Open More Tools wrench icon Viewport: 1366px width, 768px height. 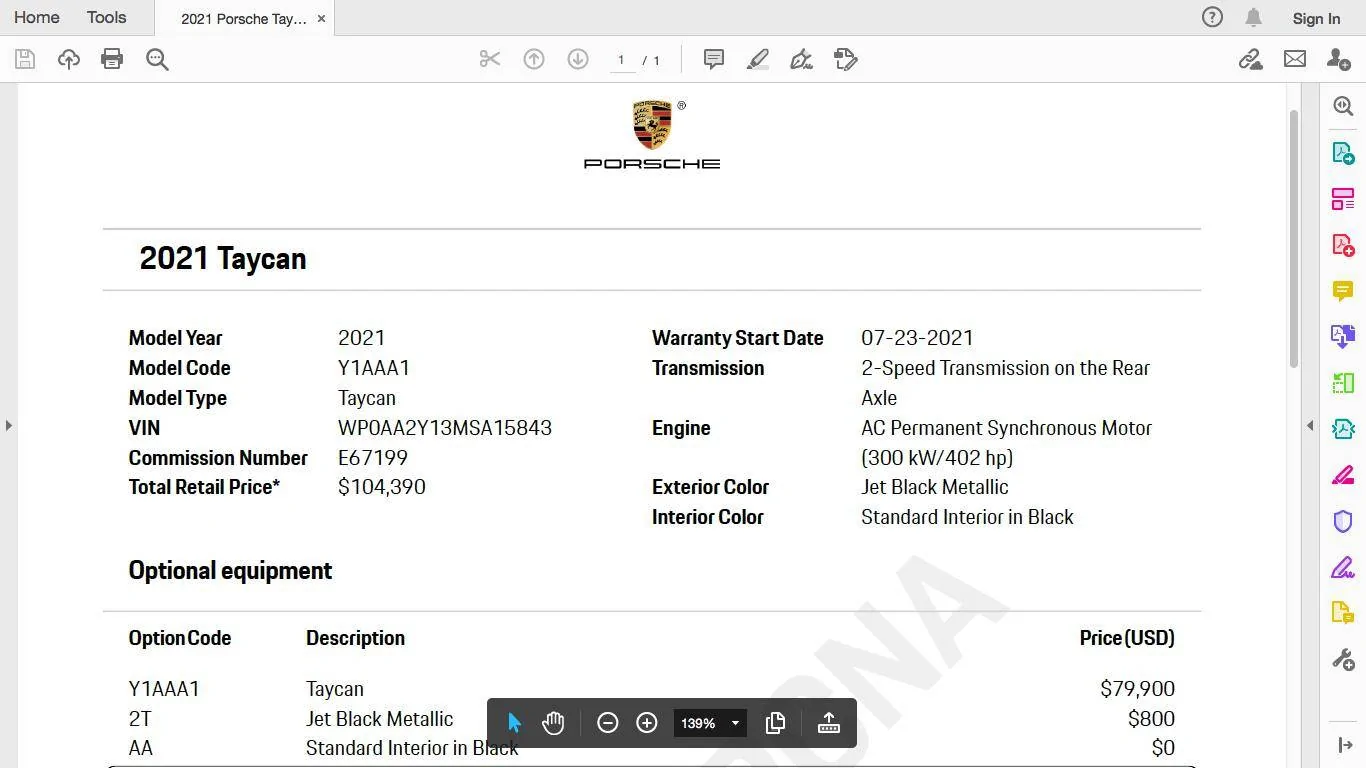pyautogui.click(x=1343, y=659)
